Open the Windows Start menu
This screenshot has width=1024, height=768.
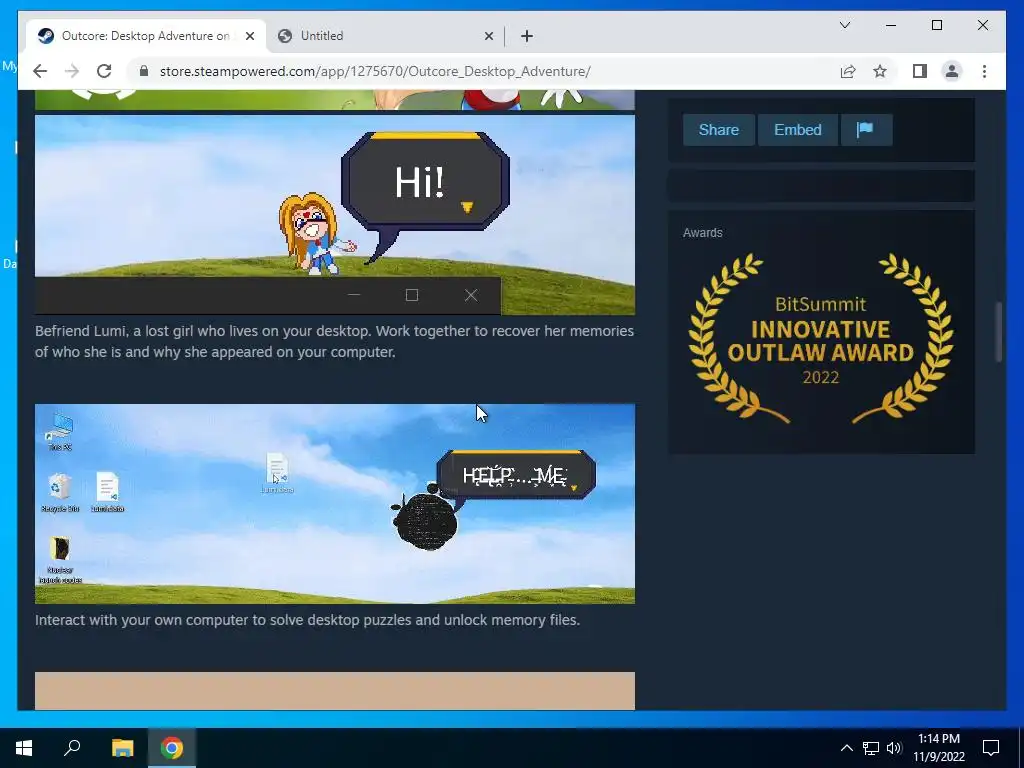tap(24, 748)
